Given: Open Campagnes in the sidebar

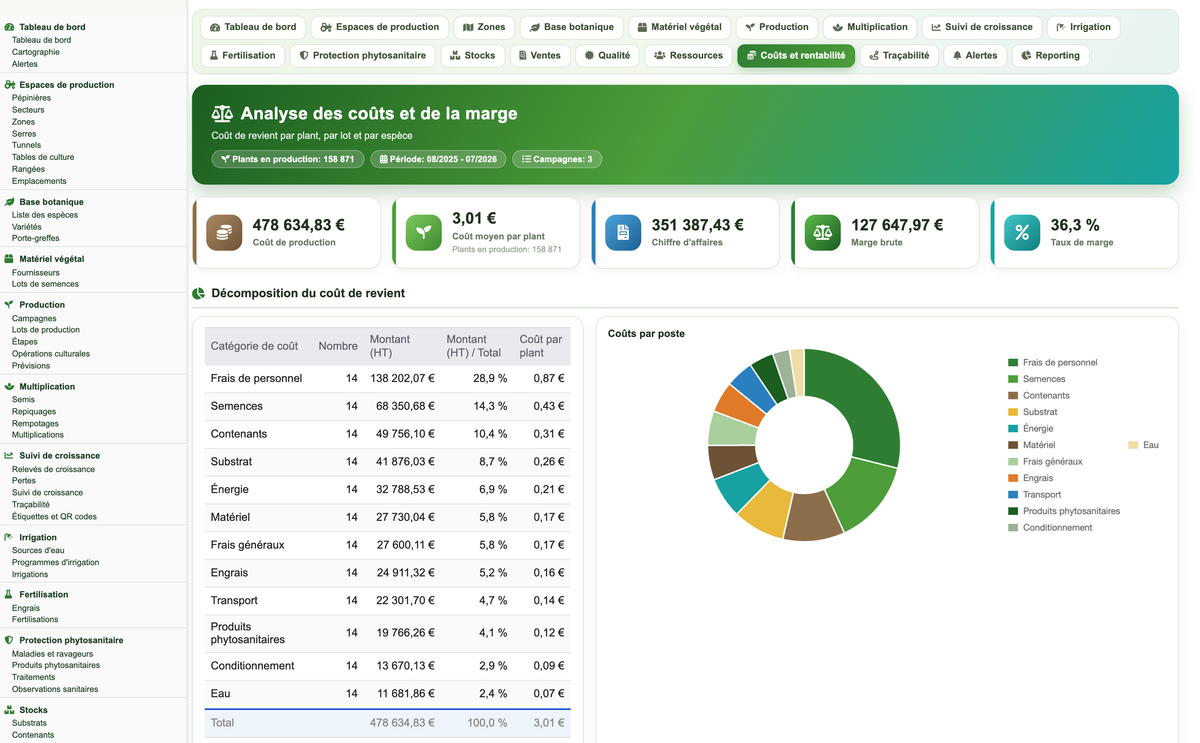Looking at the screenshot, I should click(x=34, y=318).
